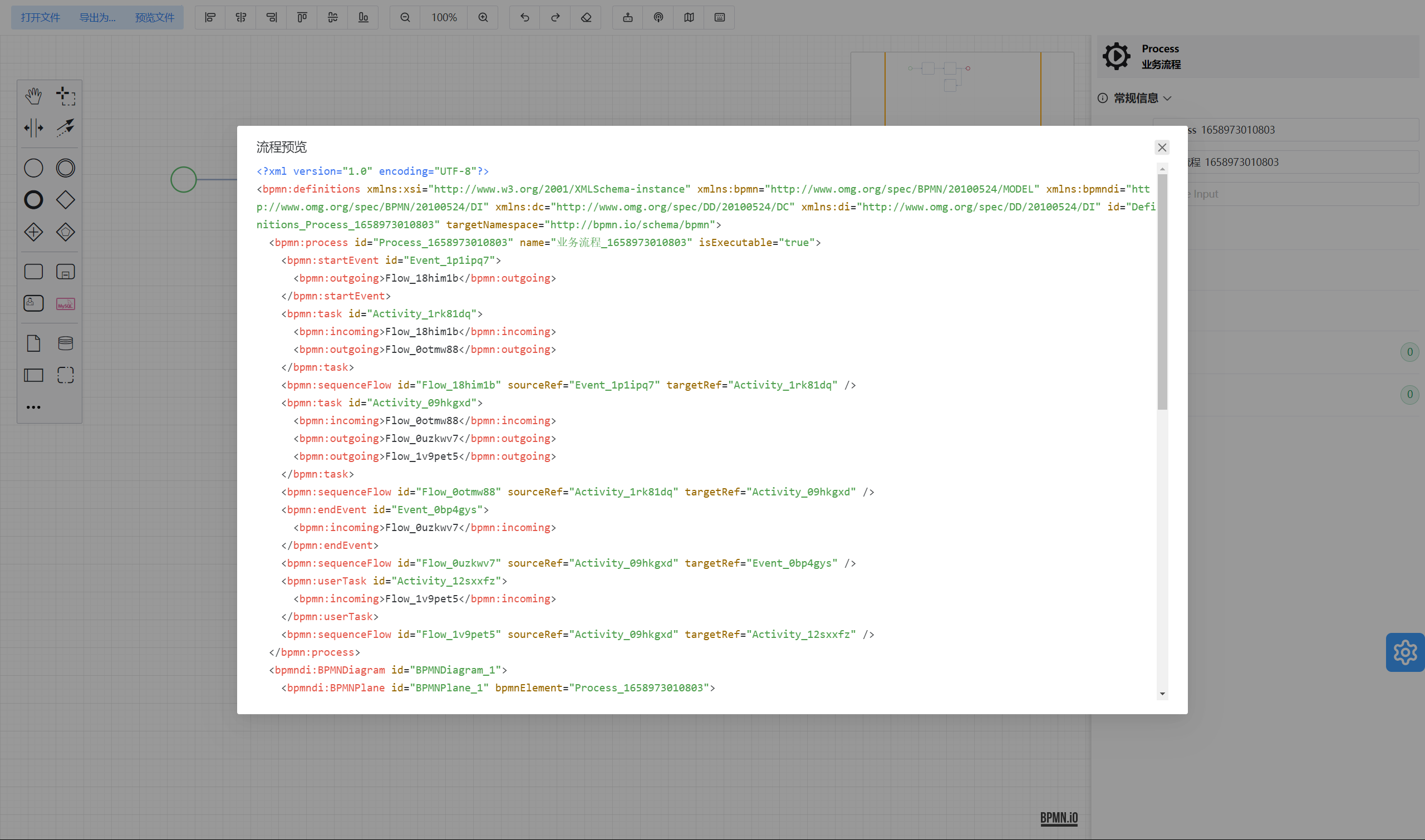1425x840 pixels.
Task: Open the 导出为... export dropdown
Action: coord(97,18)
